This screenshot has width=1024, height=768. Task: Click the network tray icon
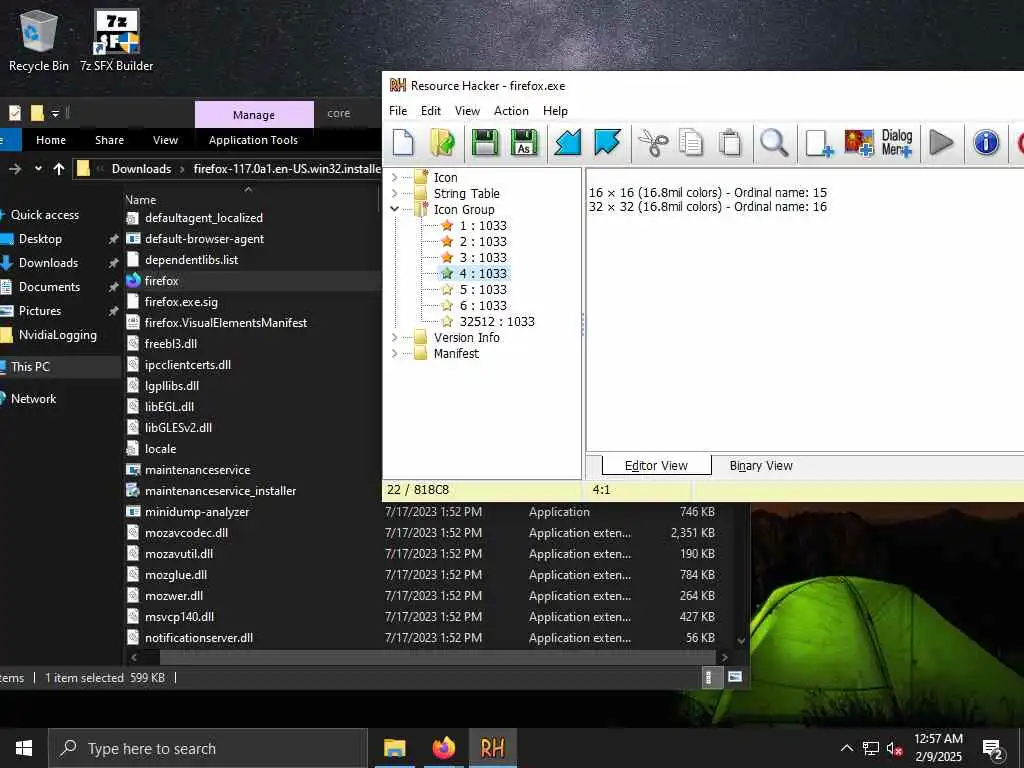coord(871,748)
